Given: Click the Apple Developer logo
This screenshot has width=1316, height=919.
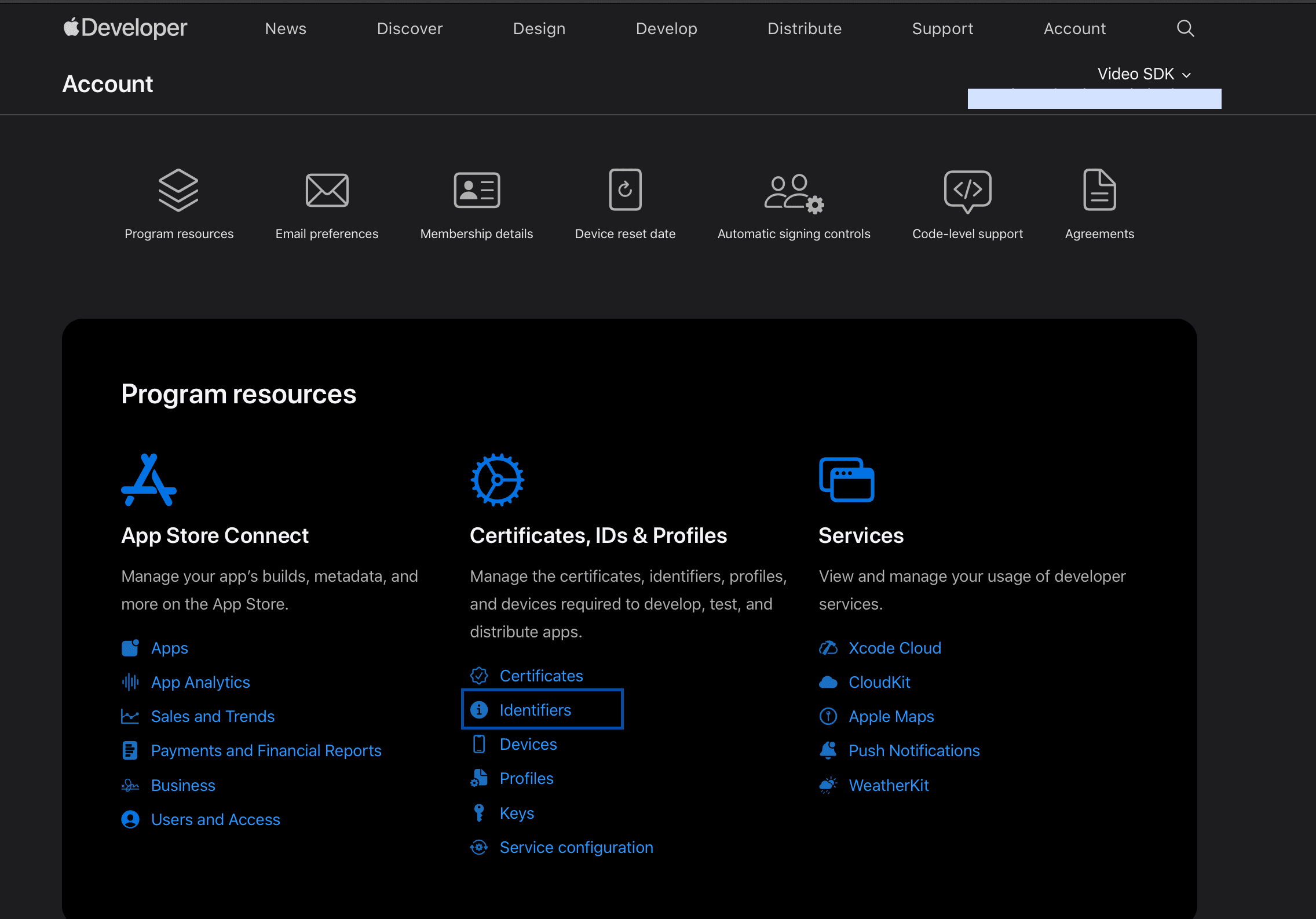Looking at the screenshot, I should click(x=125, y=28).
